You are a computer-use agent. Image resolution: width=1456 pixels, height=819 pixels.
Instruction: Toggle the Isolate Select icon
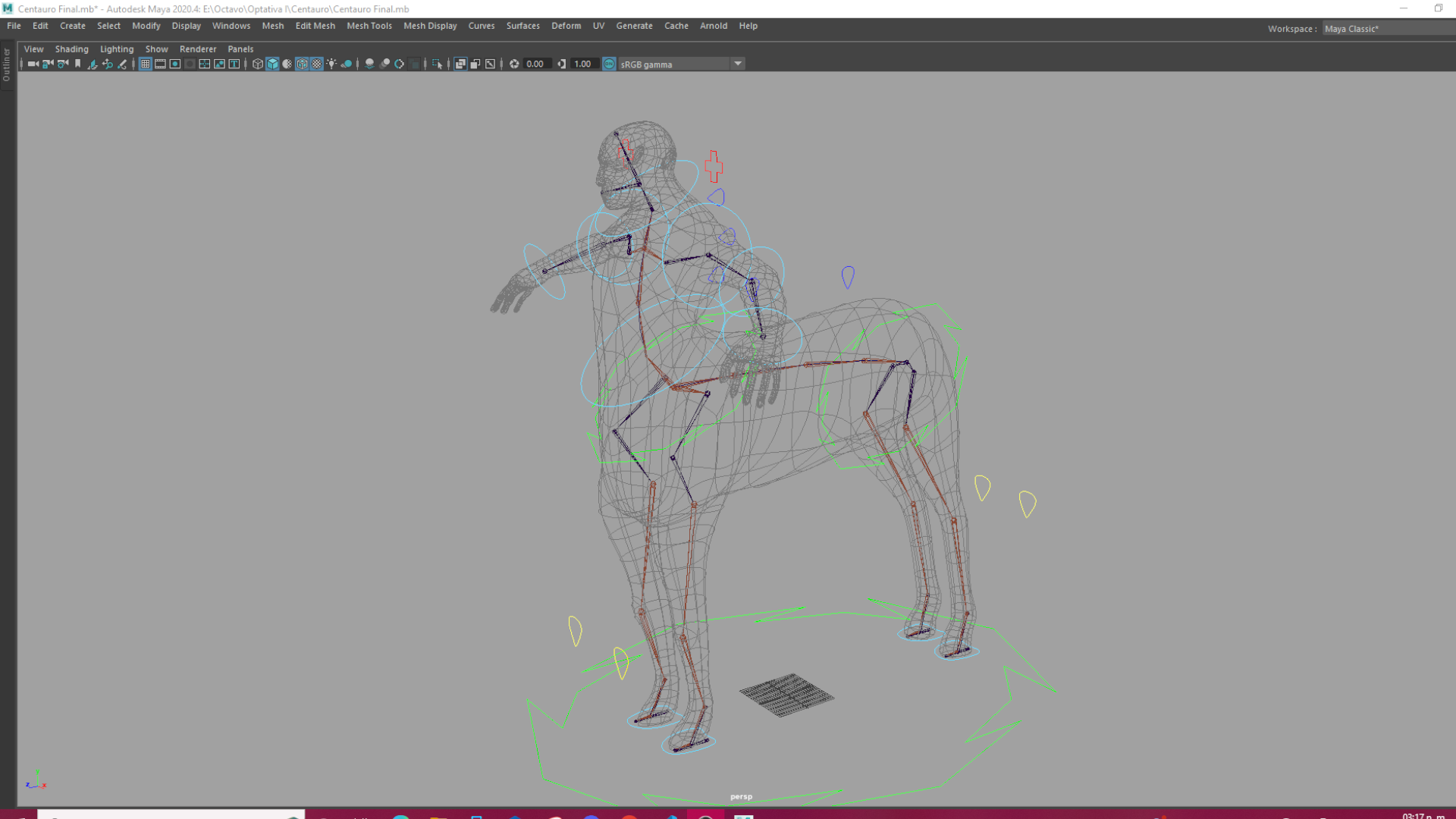click(437, 64)
